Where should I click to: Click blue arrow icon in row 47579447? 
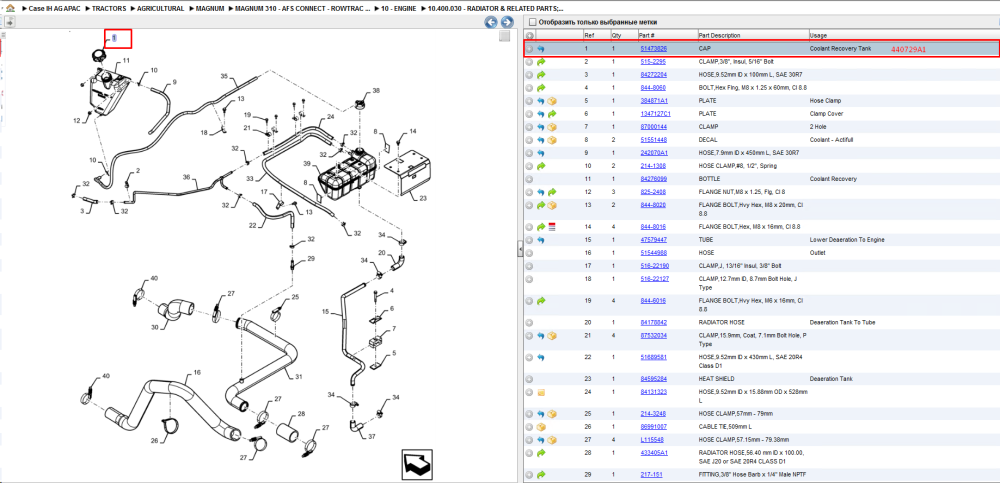click(541, 240)
